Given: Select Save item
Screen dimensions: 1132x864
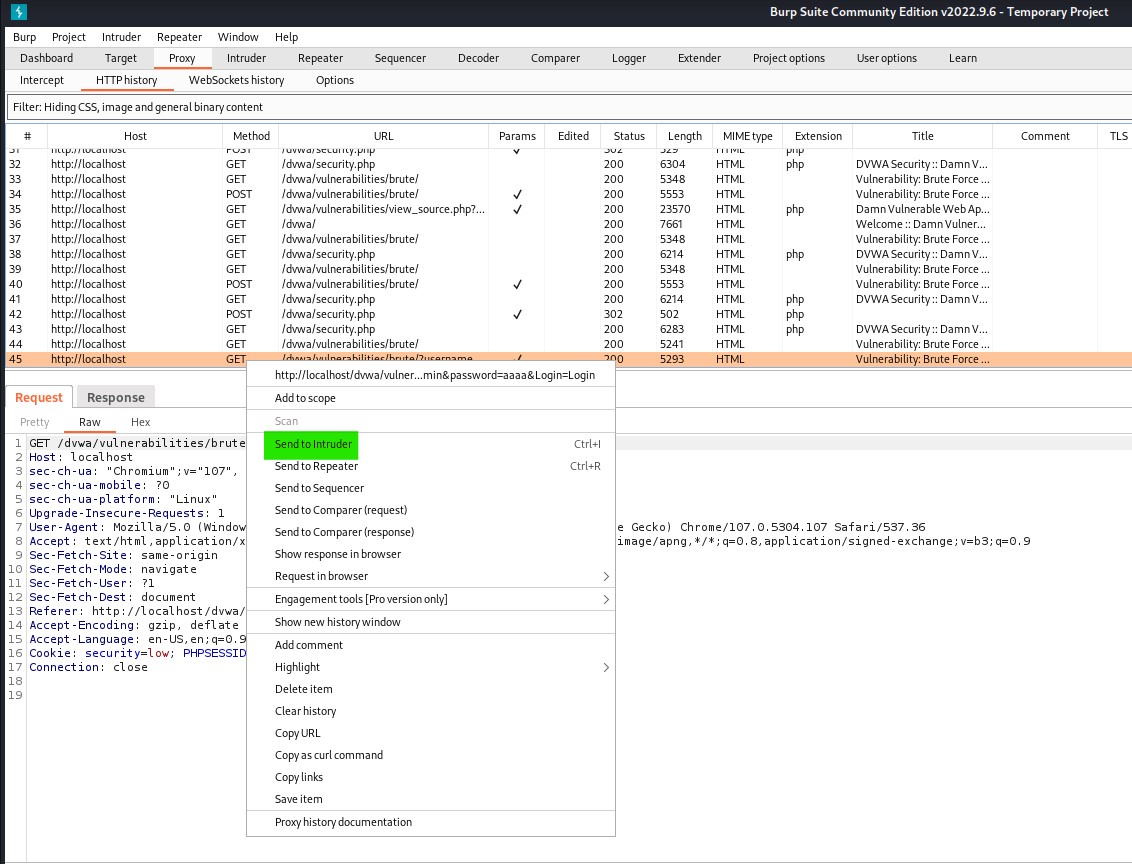Looking at the screenshot, I should coord(431,799).
